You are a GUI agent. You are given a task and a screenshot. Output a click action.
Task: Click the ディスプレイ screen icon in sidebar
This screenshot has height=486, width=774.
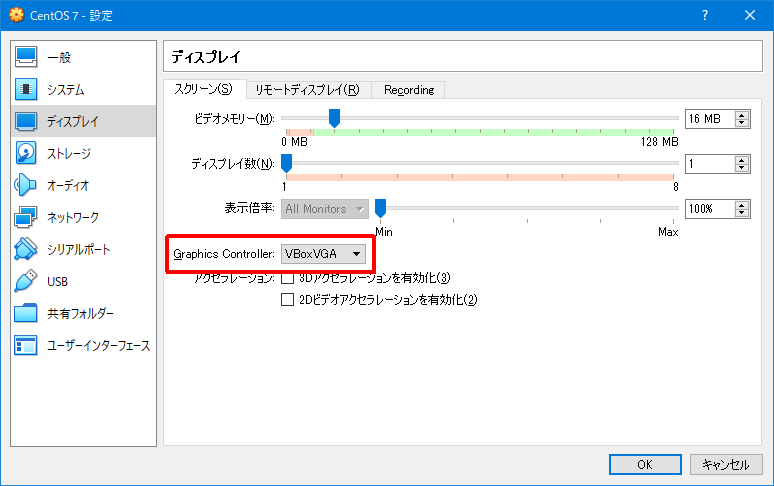click(26, 121)
